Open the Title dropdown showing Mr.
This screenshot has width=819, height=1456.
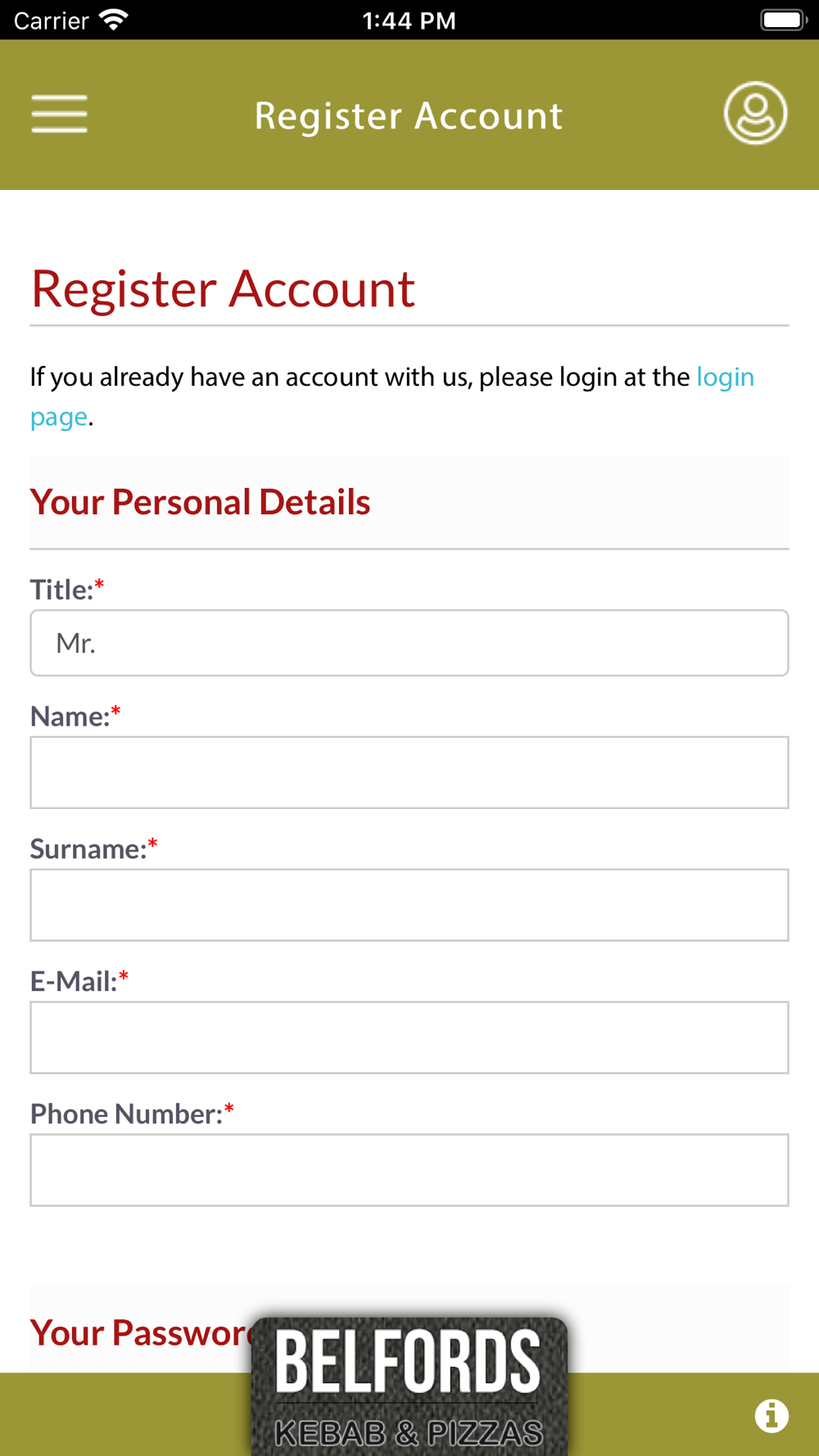pyautogui.click(x=409, y=643)
